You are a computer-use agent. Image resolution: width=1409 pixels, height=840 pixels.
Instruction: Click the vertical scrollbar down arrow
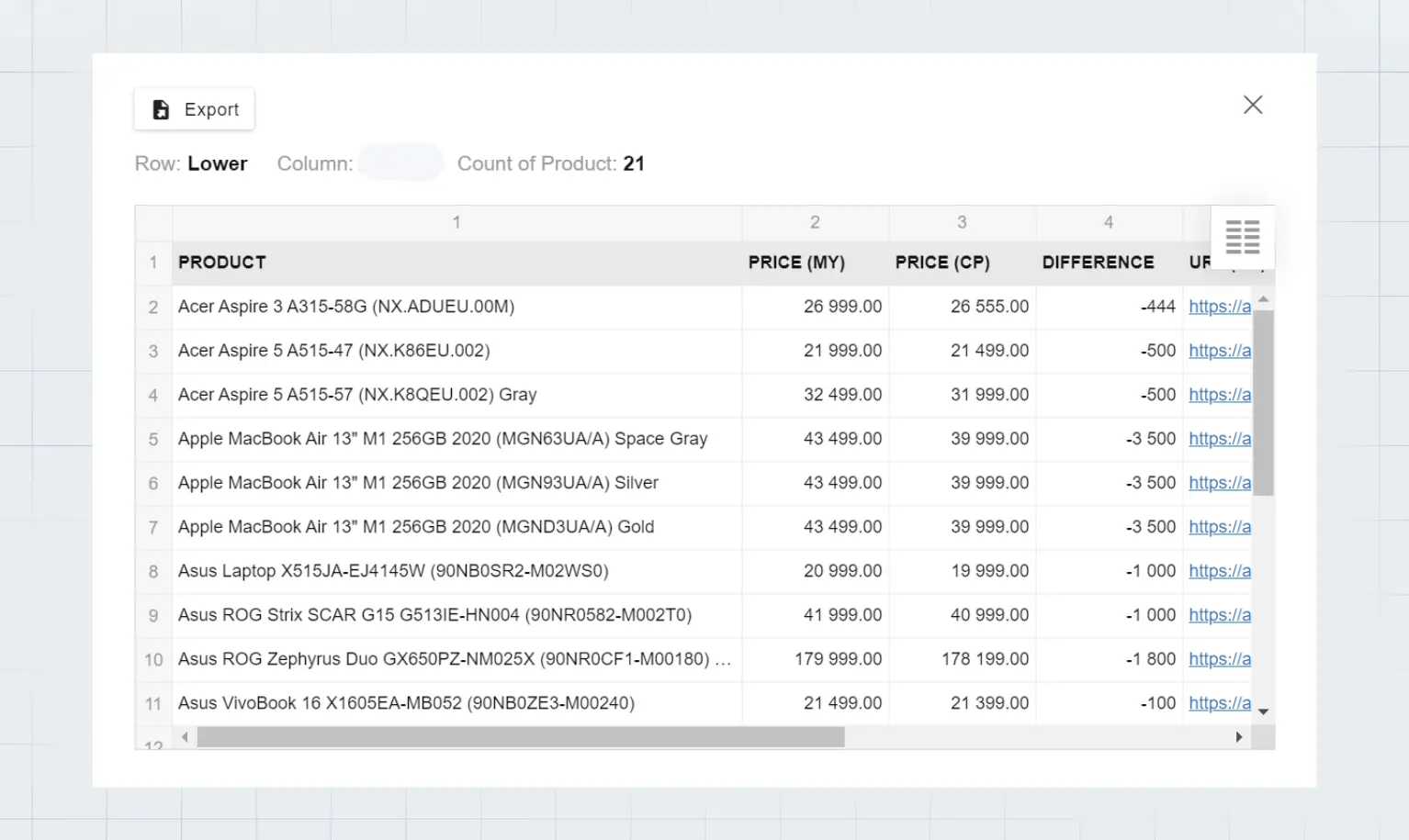(1263, 711)
